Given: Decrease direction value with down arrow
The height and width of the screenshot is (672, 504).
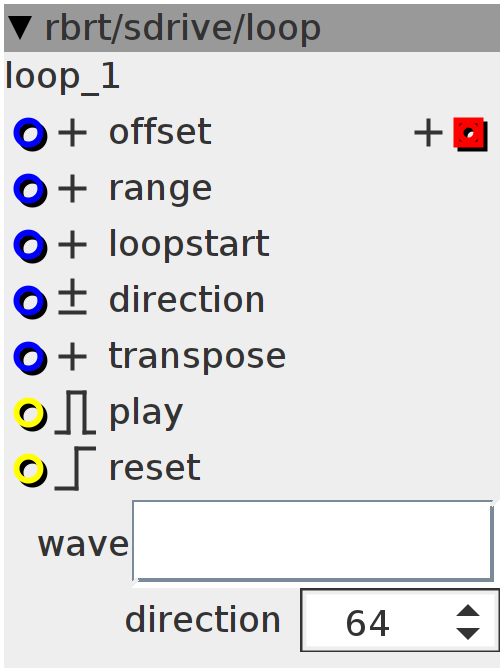Looking at the screenshot, I should click(x=468, y=633).
